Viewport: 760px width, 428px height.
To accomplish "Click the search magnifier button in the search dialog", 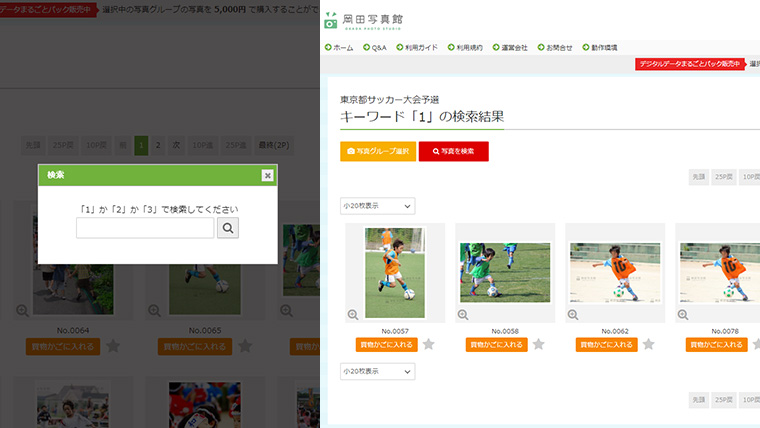I will (x=228, y=228).
